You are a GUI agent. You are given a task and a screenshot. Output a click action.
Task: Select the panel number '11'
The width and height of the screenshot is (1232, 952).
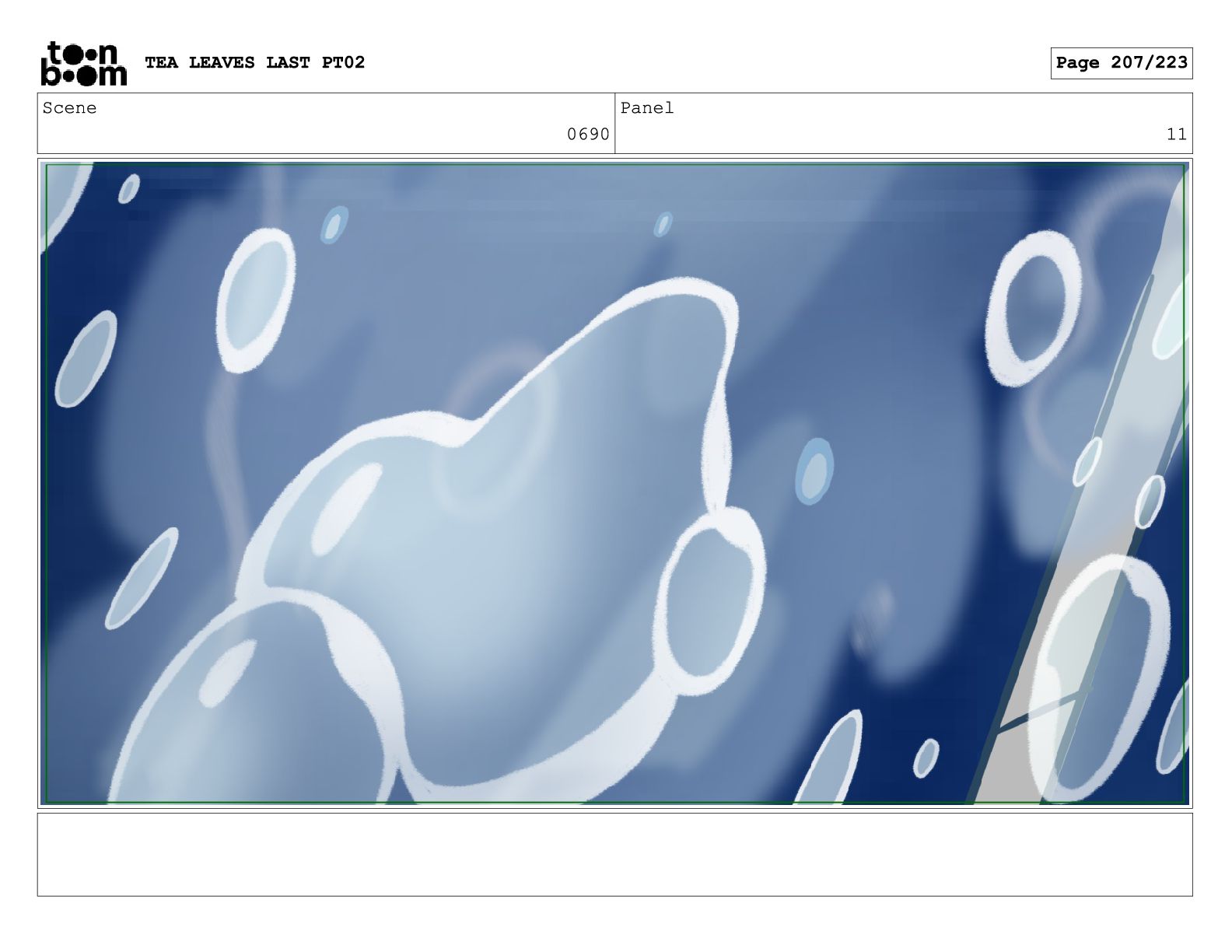[1177, 135]
